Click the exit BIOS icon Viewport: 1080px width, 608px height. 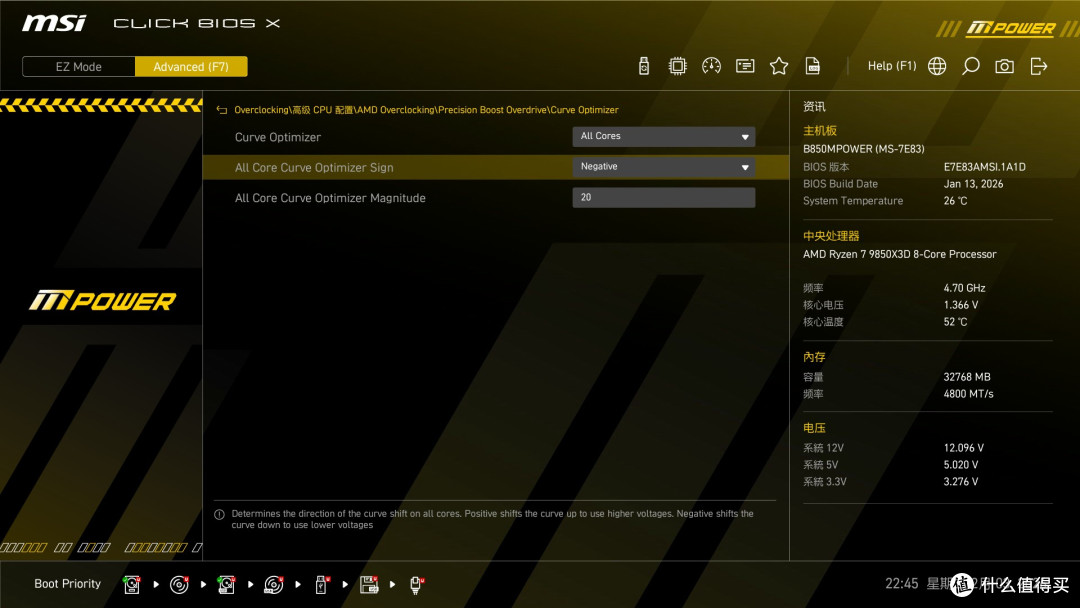[x=1038, y=66]
